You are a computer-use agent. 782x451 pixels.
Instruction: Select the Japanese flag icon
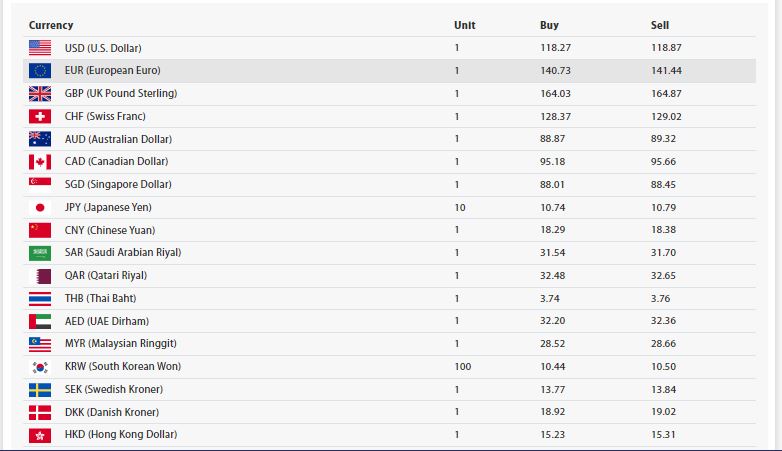point(40,208)
